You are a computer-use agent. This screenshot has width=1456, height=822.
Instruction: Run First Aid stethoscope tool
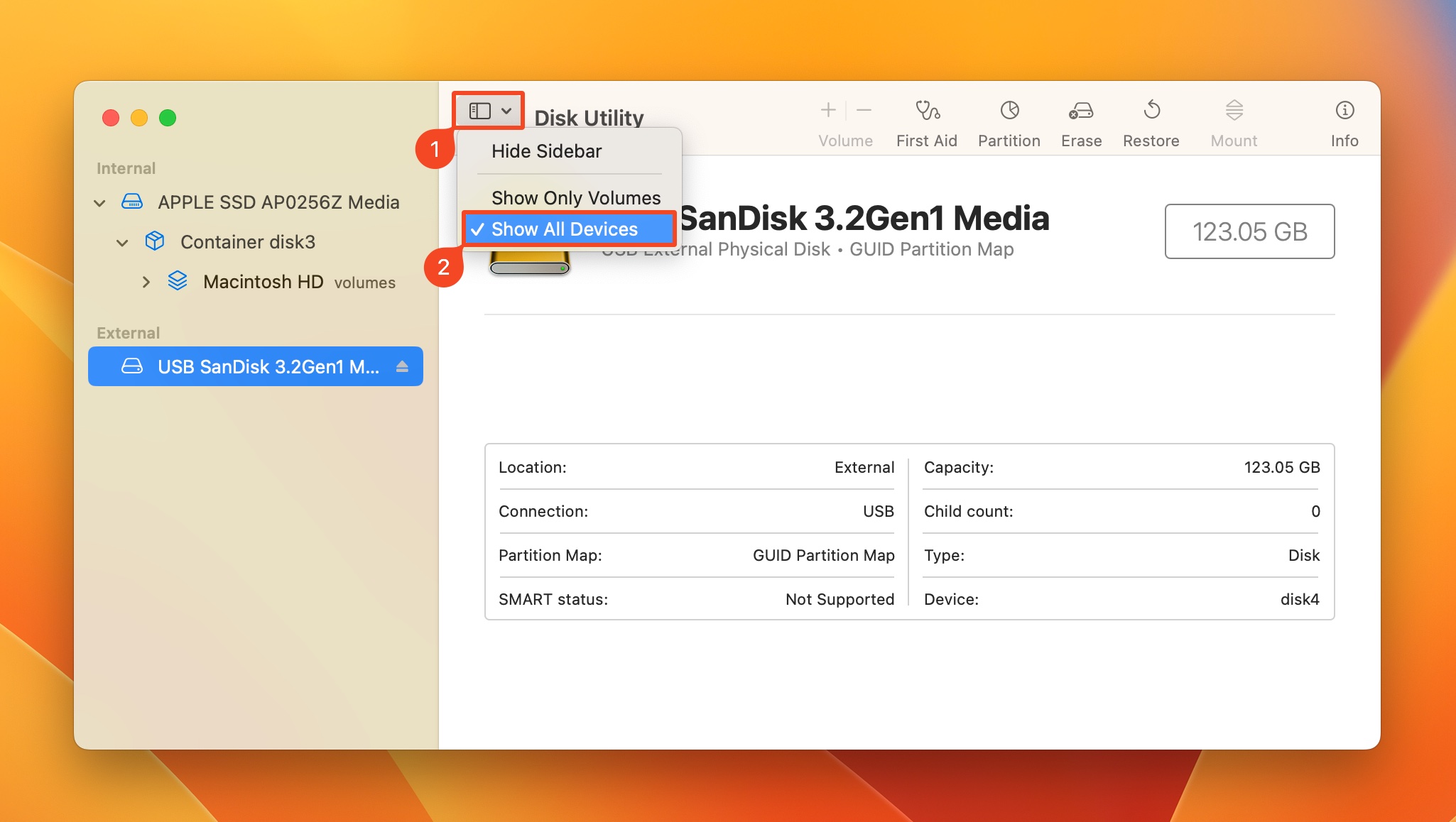[x=927, y=110]
